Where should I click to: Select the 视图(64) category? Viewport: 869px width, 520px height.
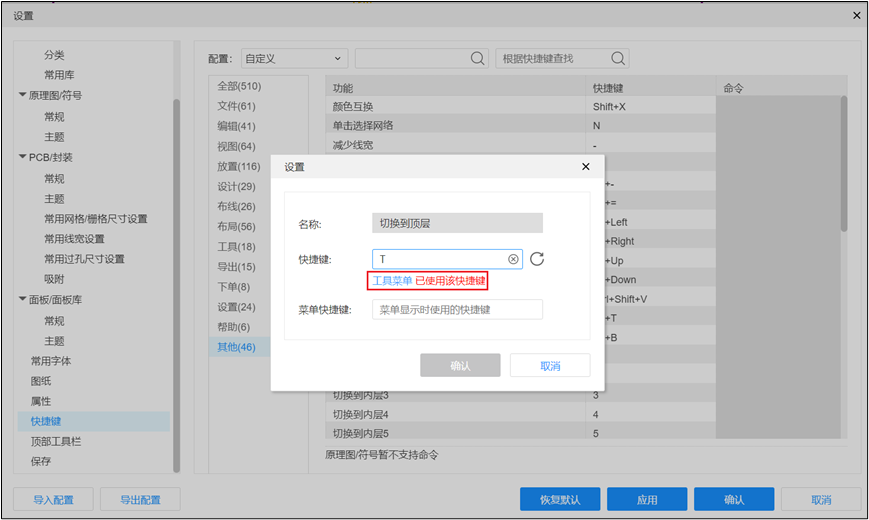237,146
